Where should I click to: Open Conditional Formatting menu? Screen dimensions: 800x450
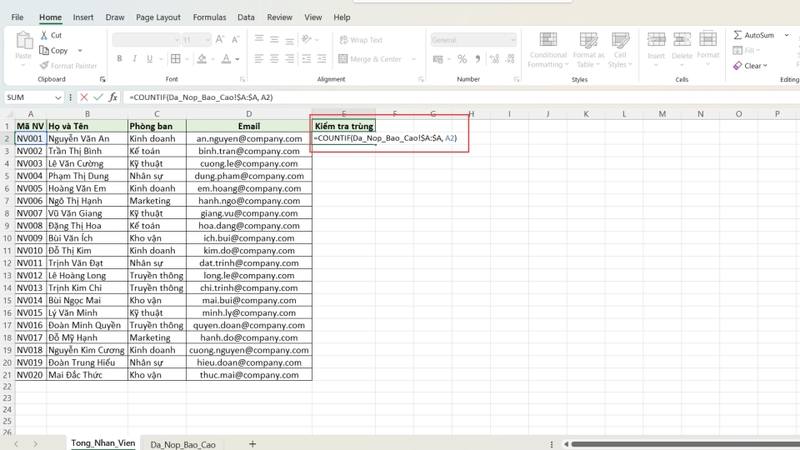point(548,50)
